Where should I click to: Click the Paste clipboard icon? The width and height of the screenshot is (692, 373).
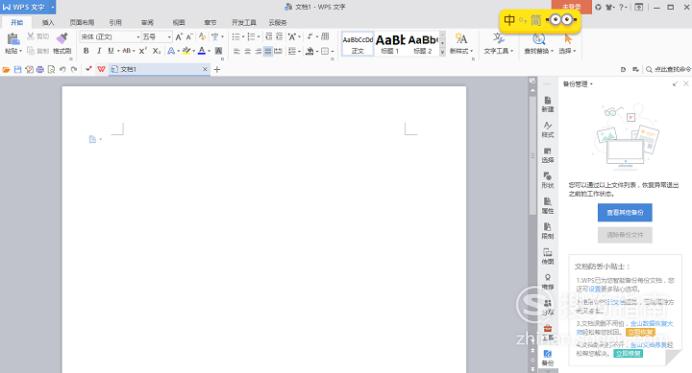(13, 39)
